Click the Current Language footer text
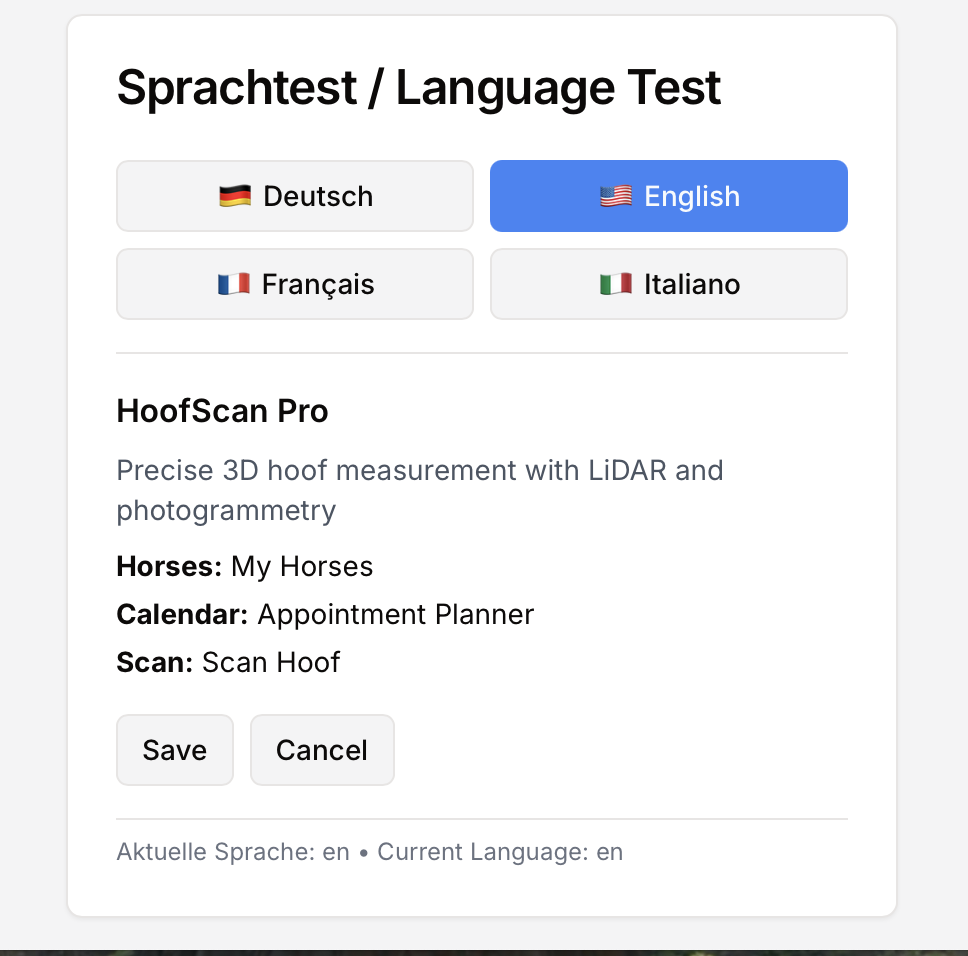Screen dimensions: 968x956 (500, 852)
